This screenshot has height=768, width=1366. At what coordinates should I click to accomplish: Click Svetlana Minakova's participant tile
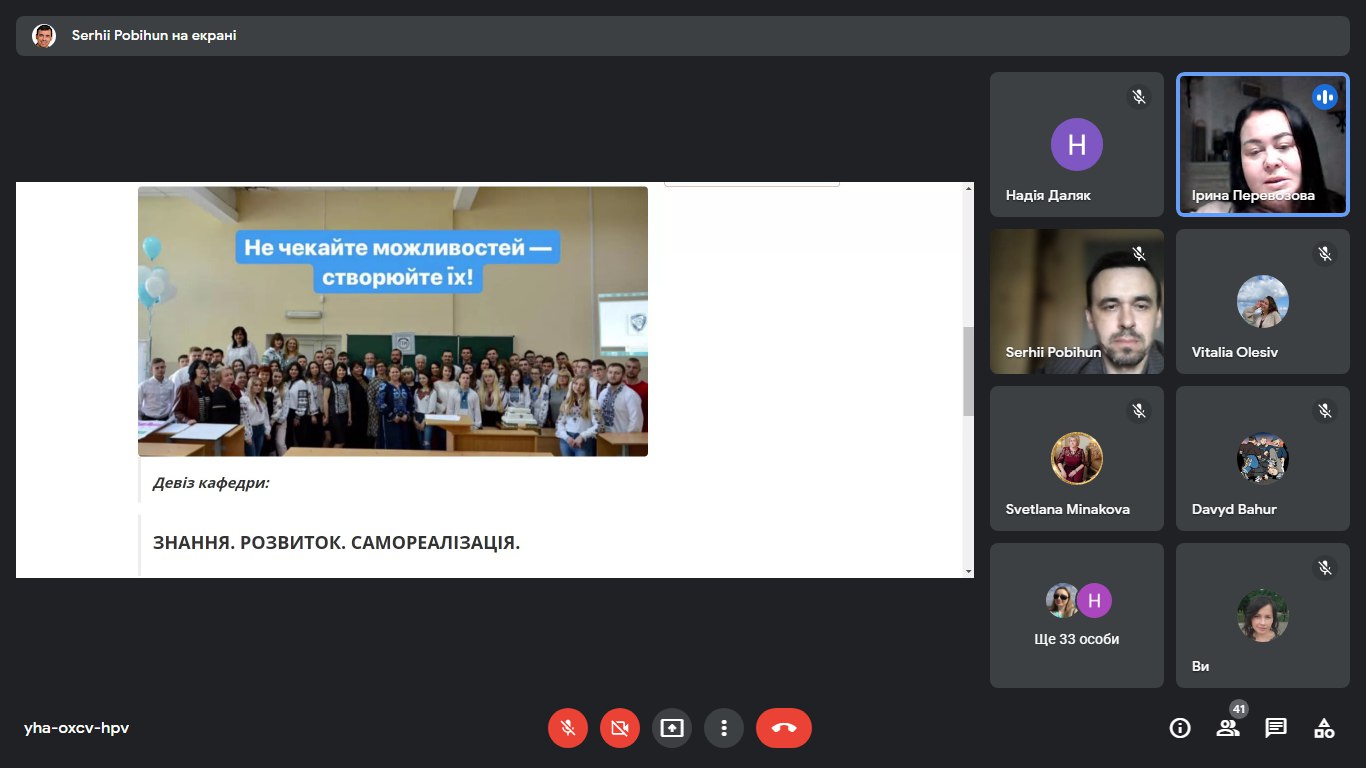pyautogui.click(x=1077, y=458)
